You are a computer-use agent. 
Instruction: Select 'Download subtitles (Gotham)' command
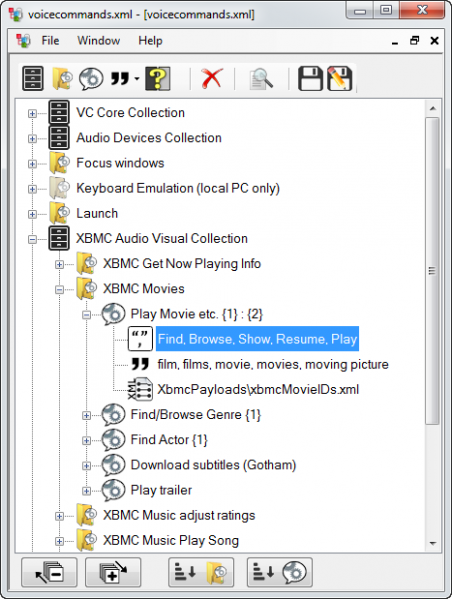(213, 465)
